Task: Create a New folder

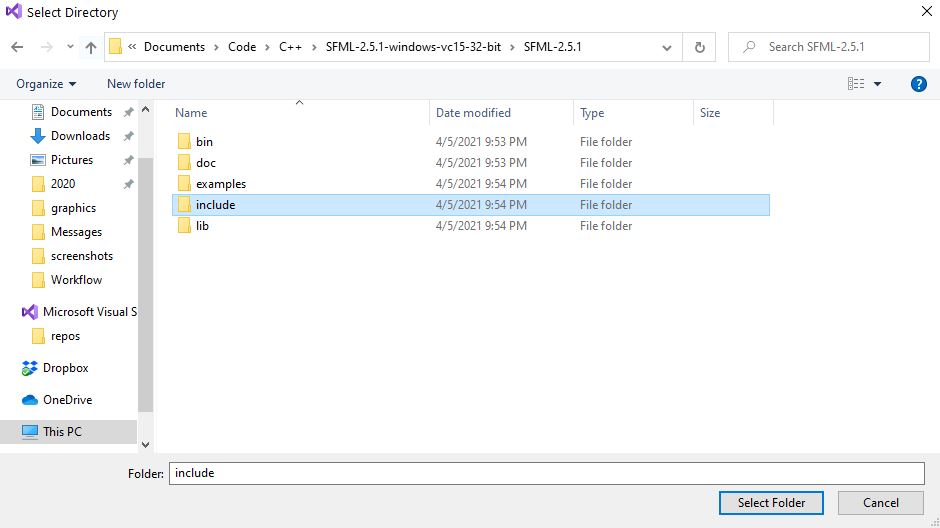Action: 136,84
